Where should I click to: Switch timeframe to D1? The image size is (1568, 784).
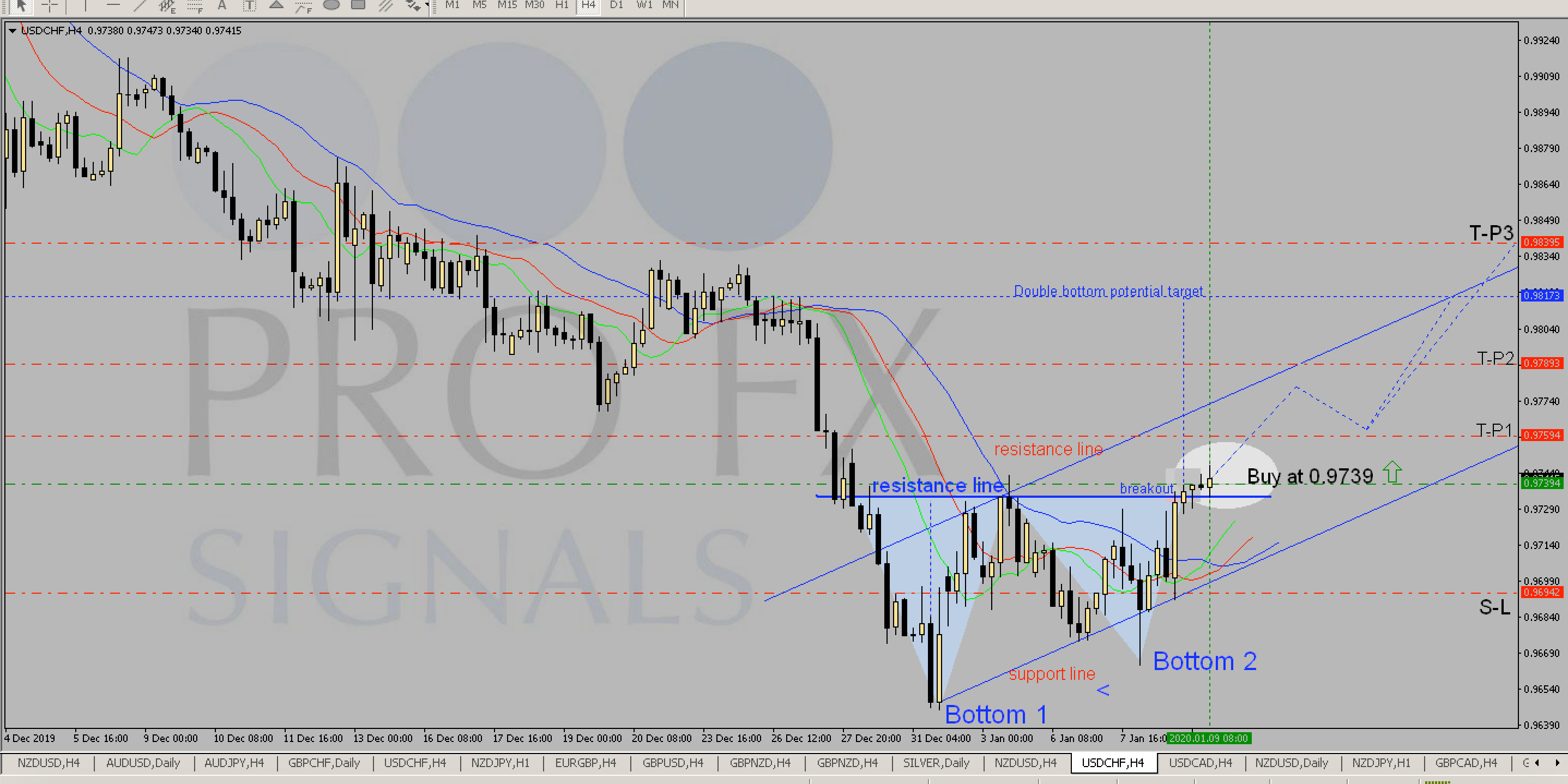(616, 5)
